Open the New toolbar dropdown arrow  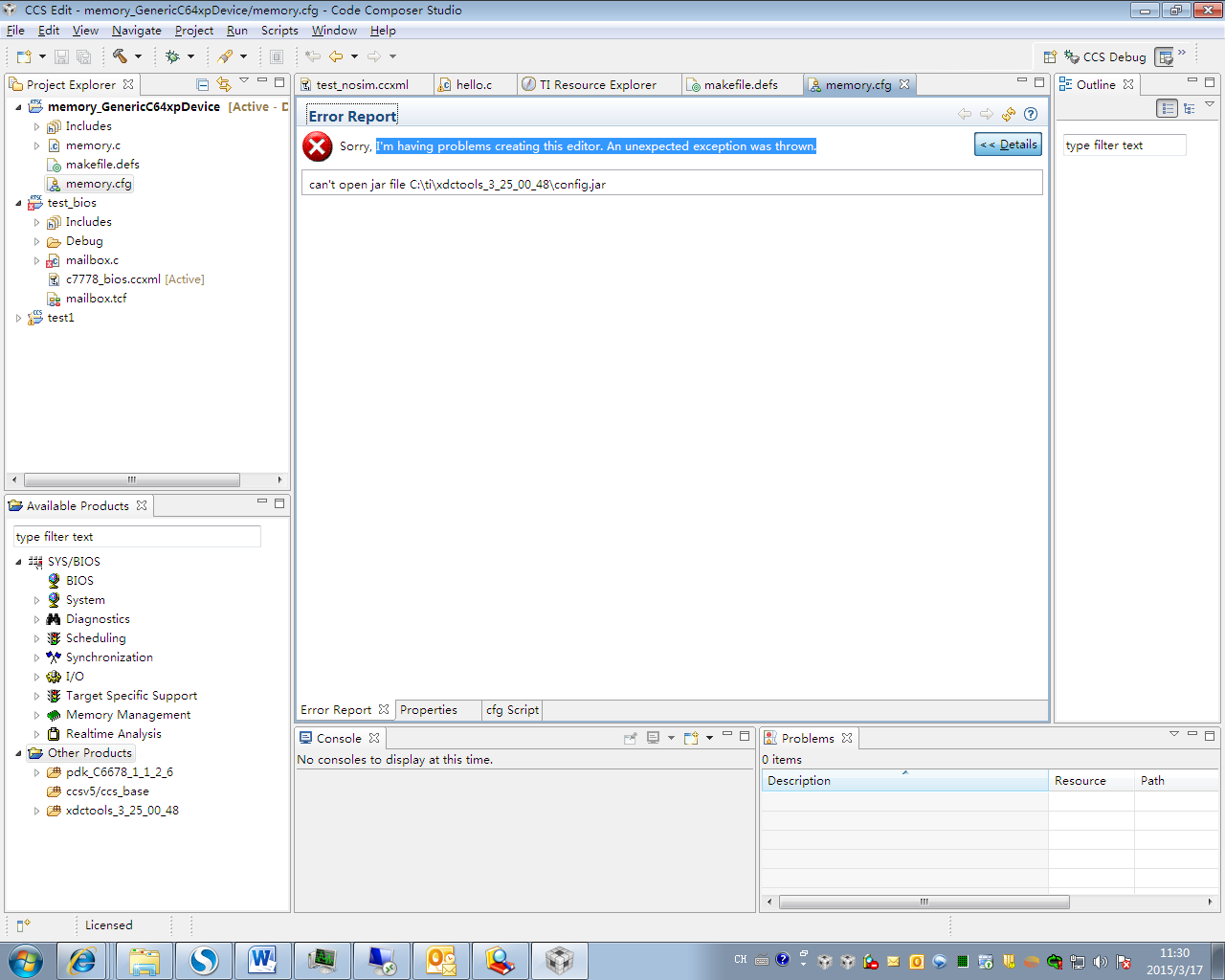42,56
